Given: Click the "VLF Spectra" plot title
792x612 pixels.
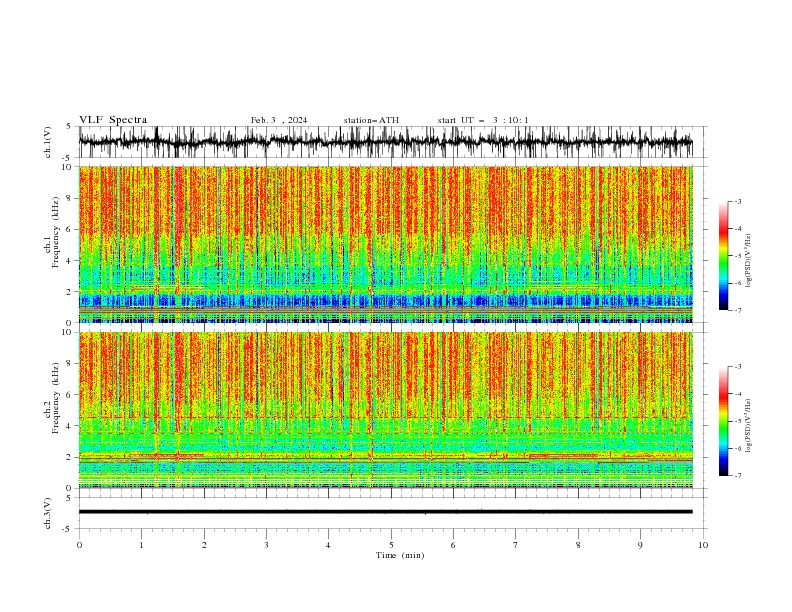Looking at the screenshot, I should coord(113,120).
